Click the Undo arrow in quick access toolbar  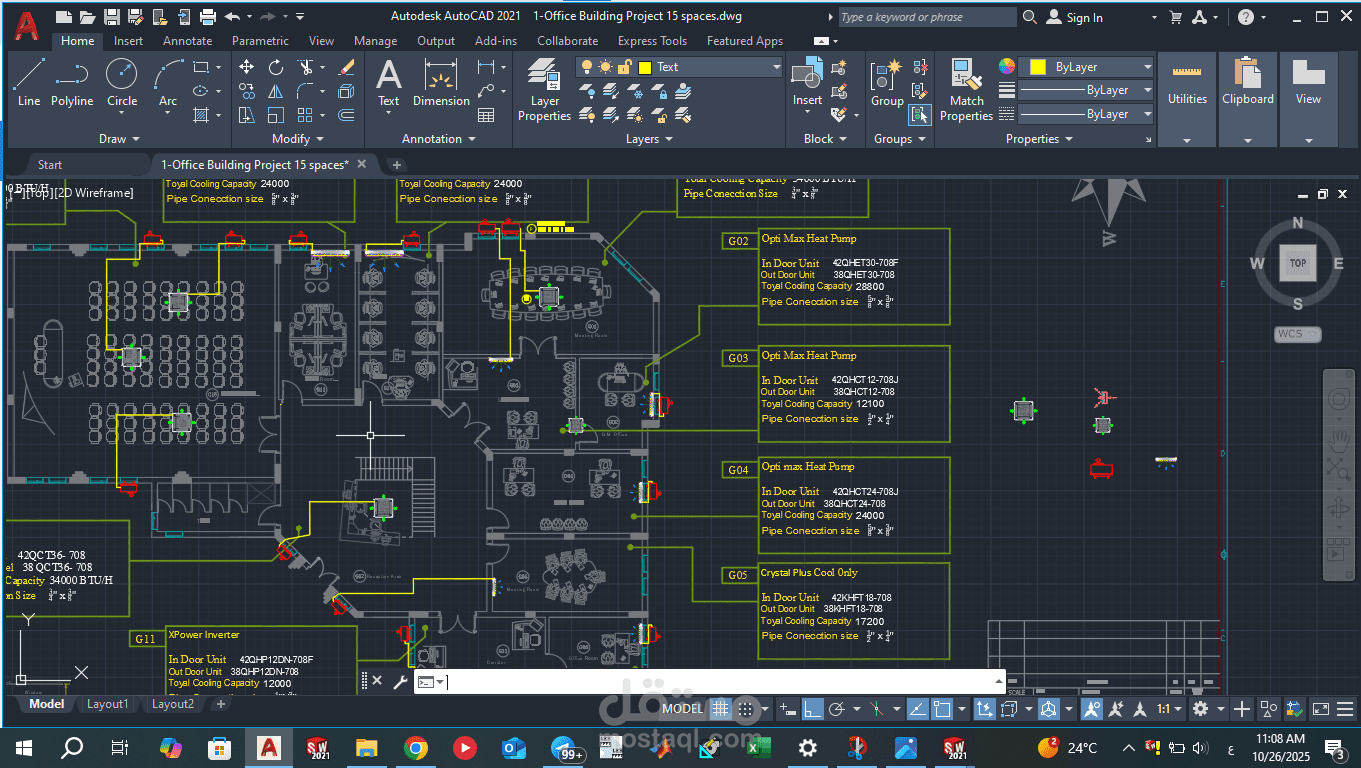[x=232, y=17]
